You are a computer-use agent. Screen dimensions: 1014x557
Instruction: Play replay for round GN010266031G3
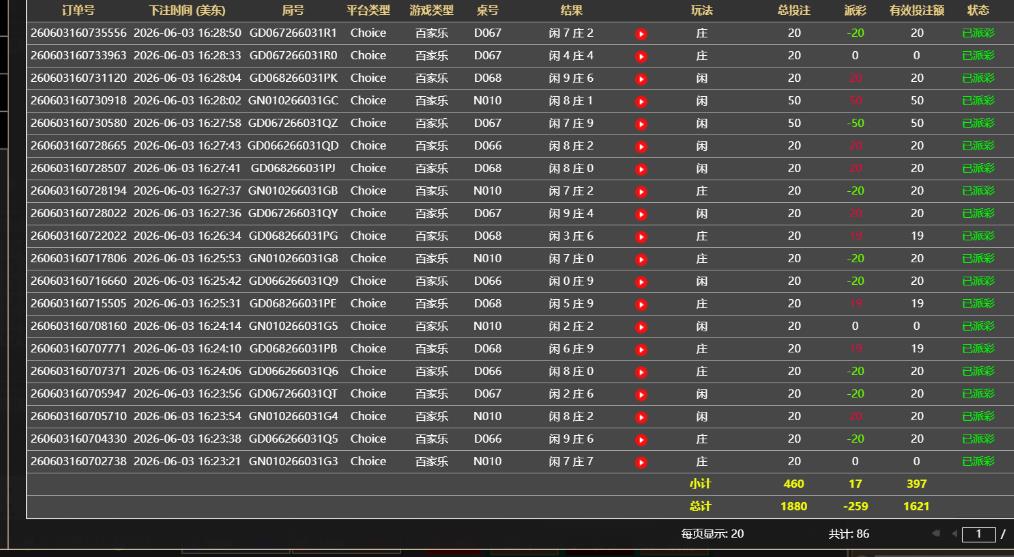(x=641, y=463)
